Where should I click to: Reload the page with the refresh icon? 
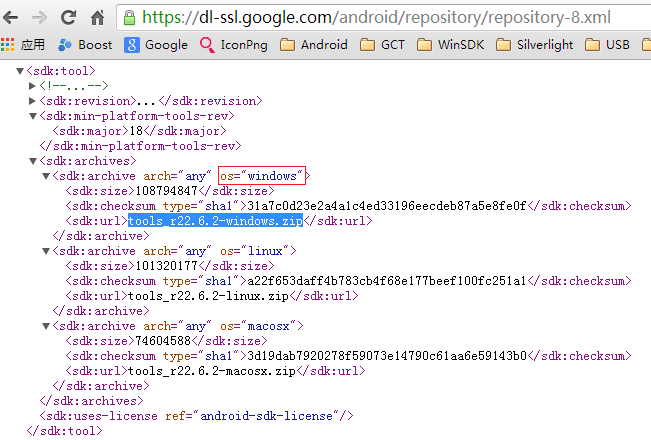click(x=69, y=17)
